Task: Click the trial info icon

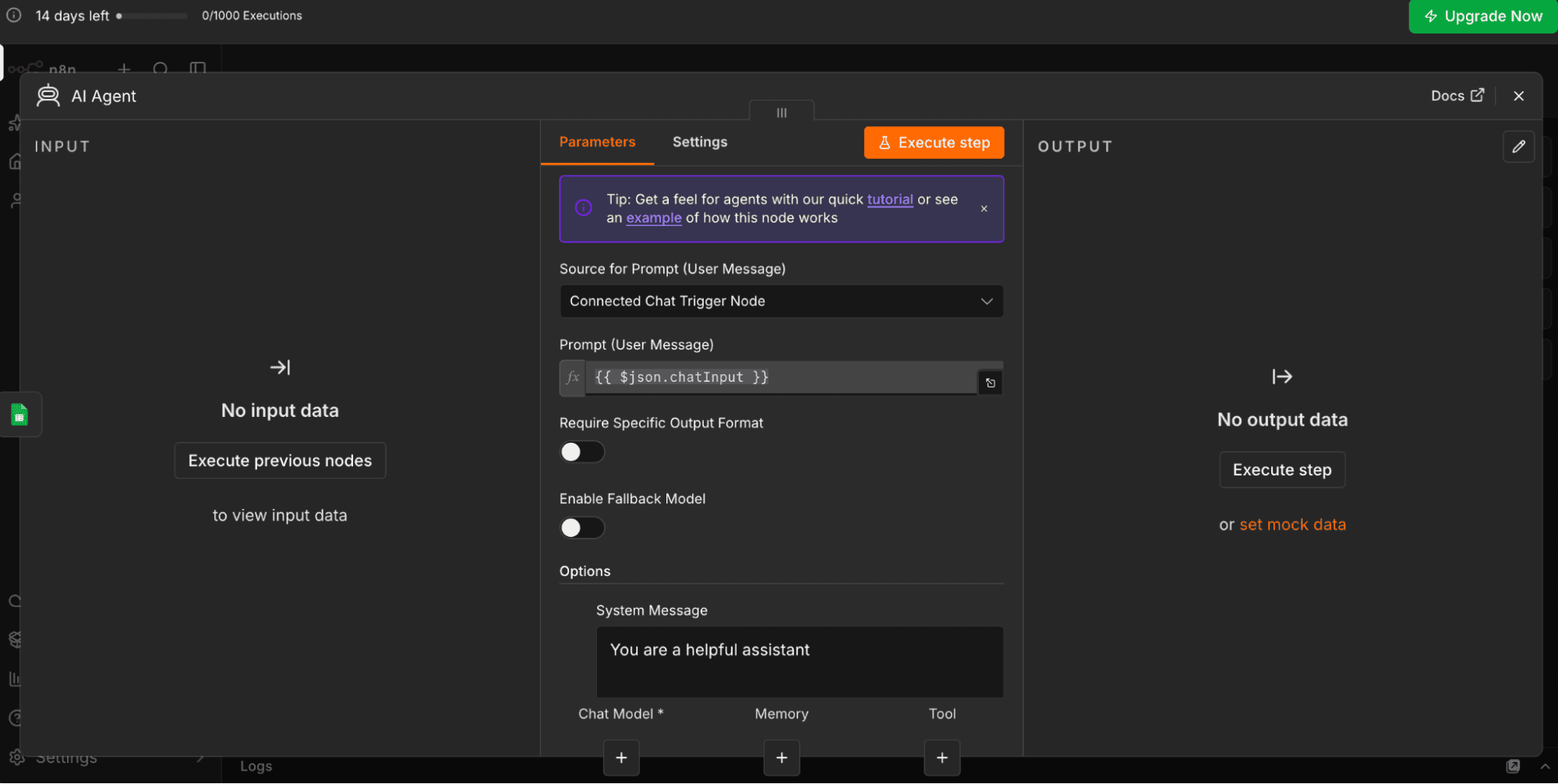Action: pyautogui.click(x=13, y=15)
